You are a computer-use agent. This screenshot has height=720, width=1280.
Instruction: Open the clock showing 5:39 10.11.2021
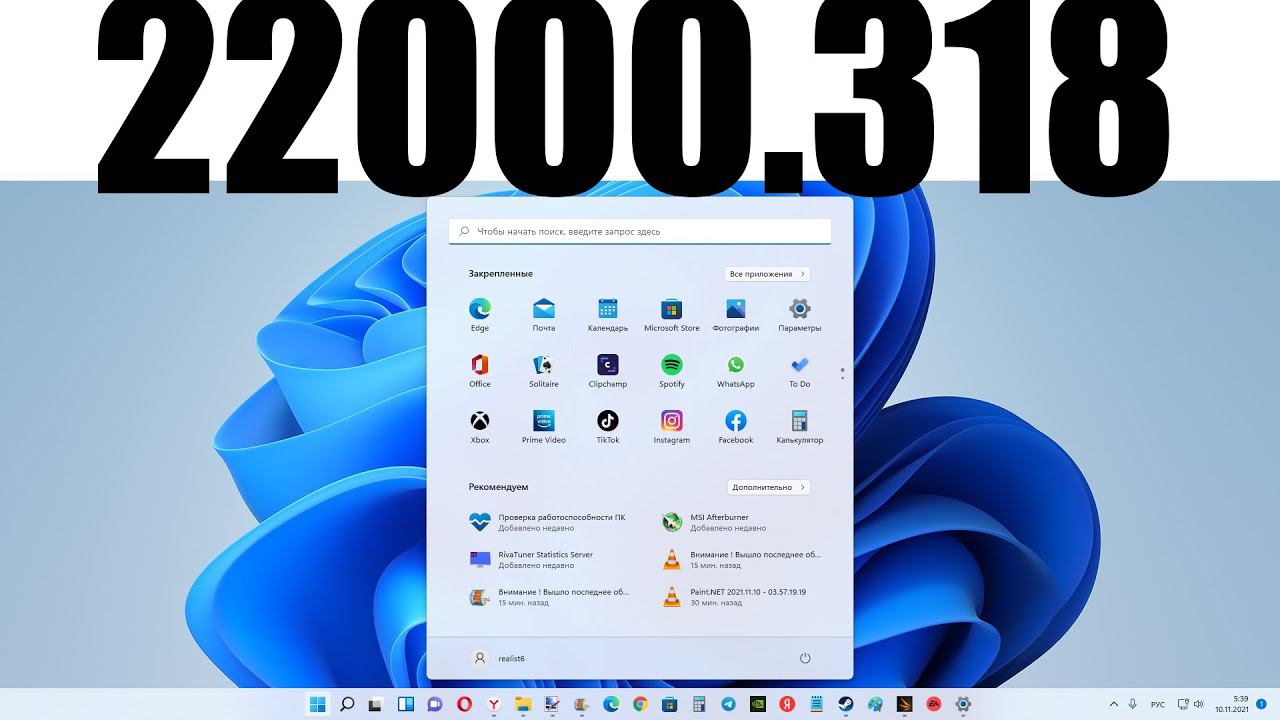[1231, 704]
